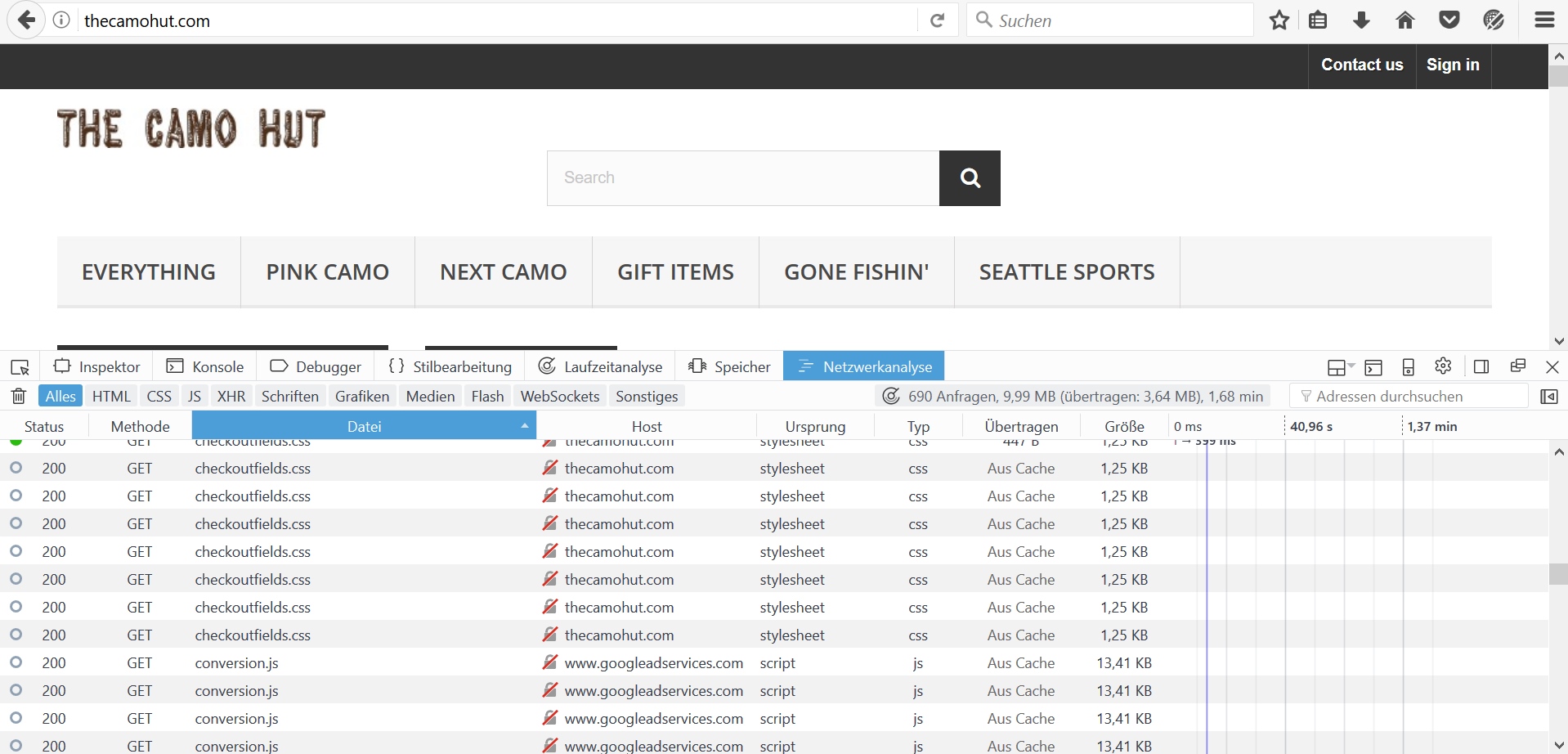The width and height of the screenshot is (1568, 754).
Task: Open the frame selection dropdown in devtools toolbar
Action: pos(1339,367)
